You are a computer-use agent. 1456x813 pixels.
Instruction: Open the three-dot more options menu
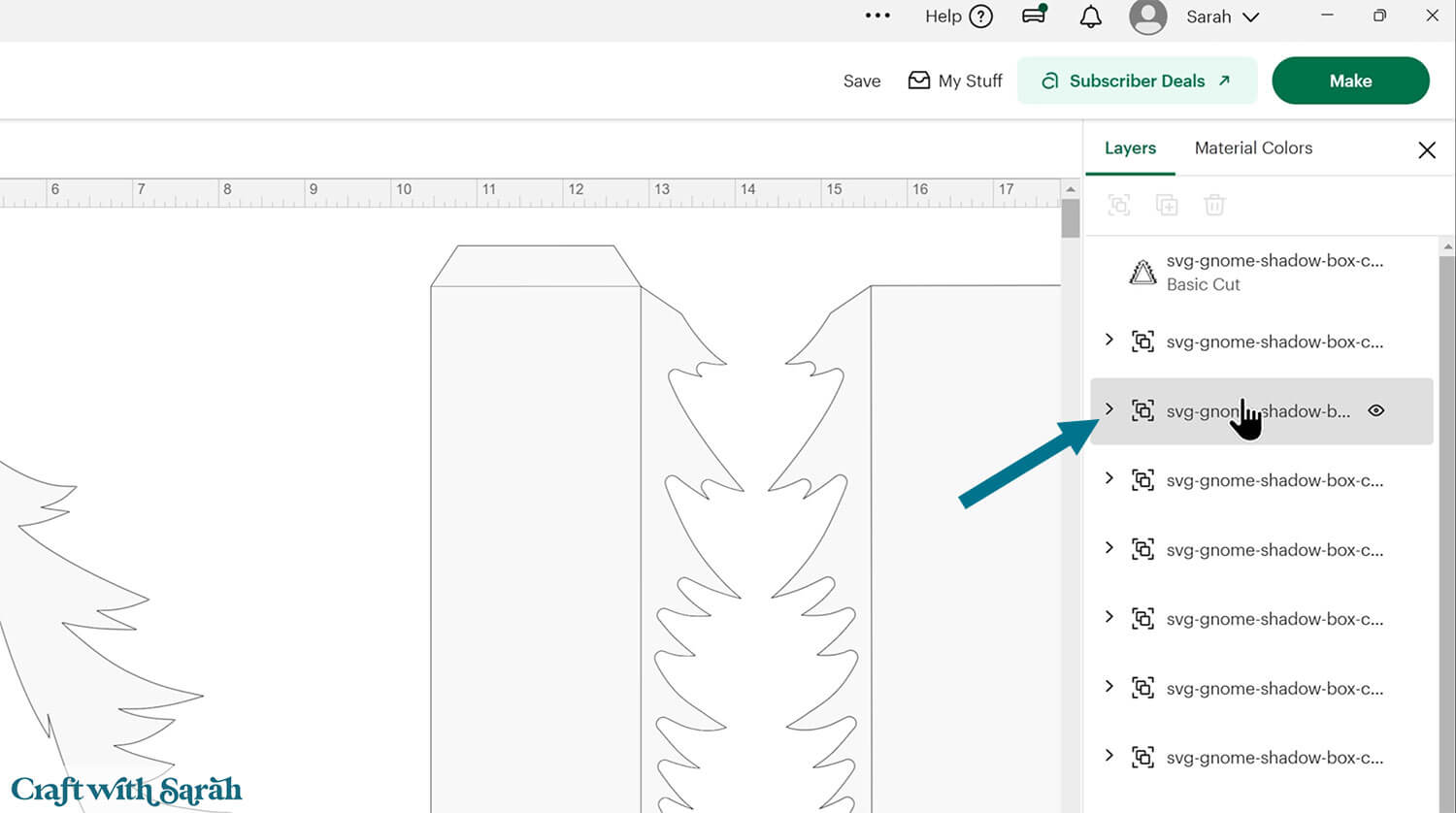point(877,16)
